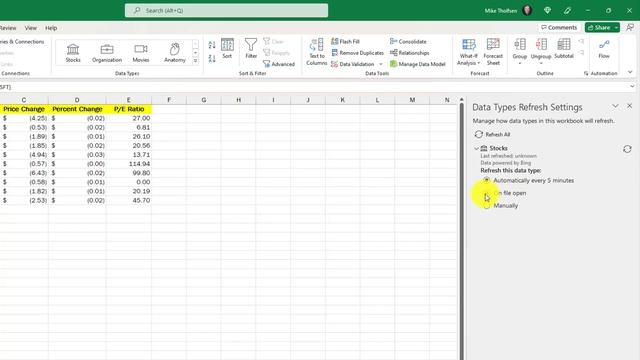The image size is (640, 360).
Task: Open the Help tab
Action: [x=51, y=28]
